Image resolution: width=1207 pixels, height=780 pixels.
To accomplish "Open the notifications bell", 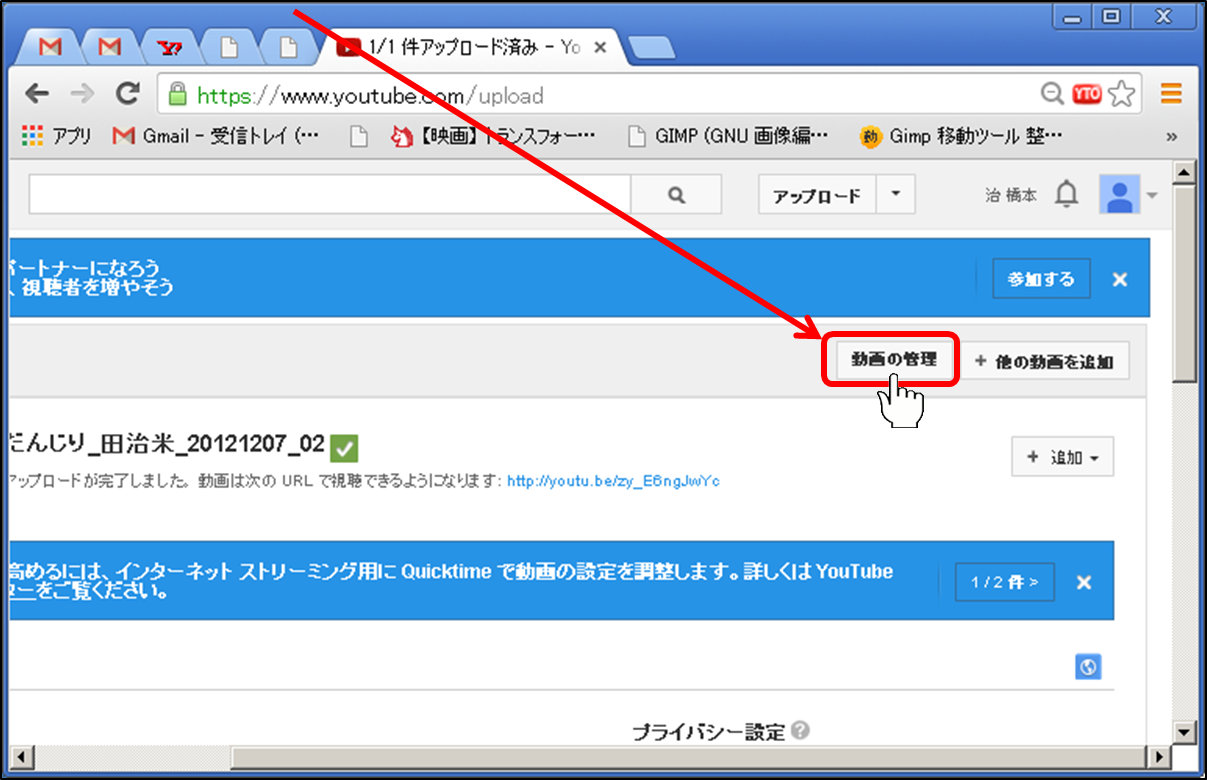I will click(1067, 195).
